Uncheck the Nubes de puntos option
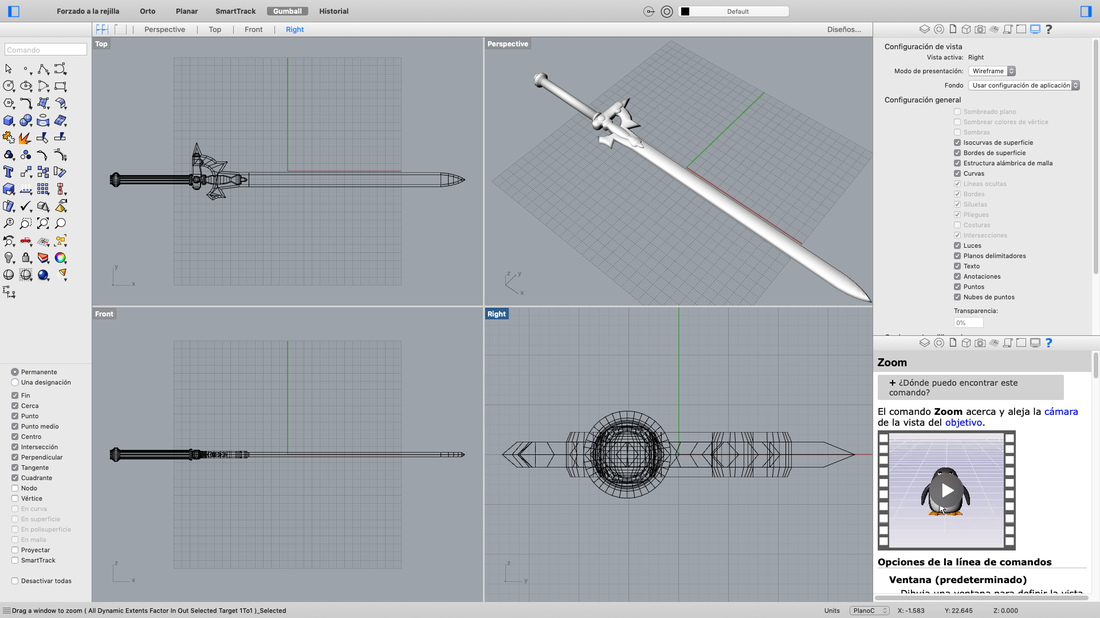 957,297
